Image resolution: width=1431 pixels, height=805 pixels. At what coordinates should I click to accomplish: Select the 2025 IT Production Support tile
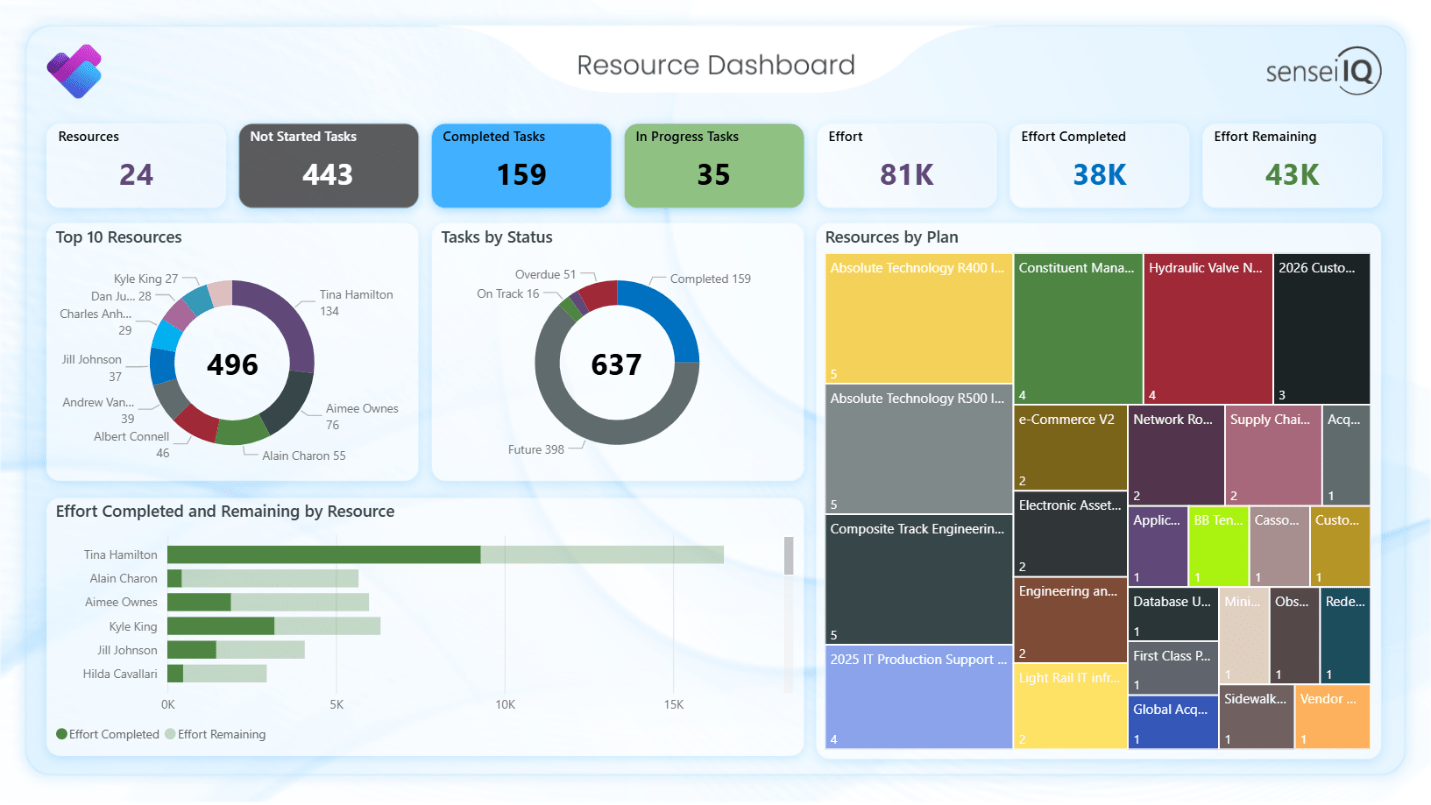pos(917,697)
